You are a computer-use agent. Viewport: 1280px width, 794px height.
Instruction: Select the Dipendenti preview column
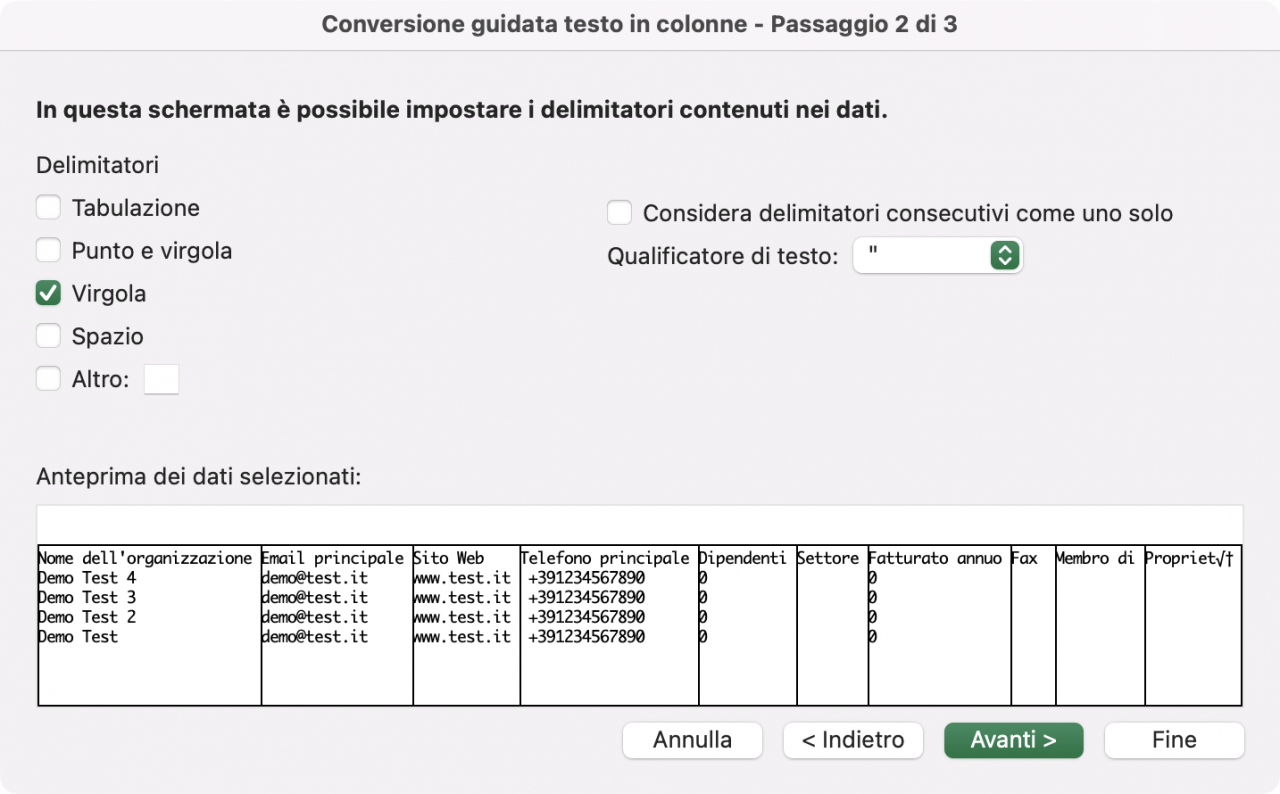coord(747,626)
